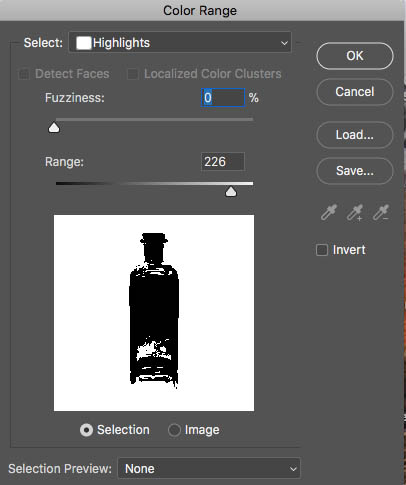The width and height of the screenshot is (406, 485).
Task: Select the Subtract from Sample eyedropper
Action: pyautogui.click(x=381, y=212)
